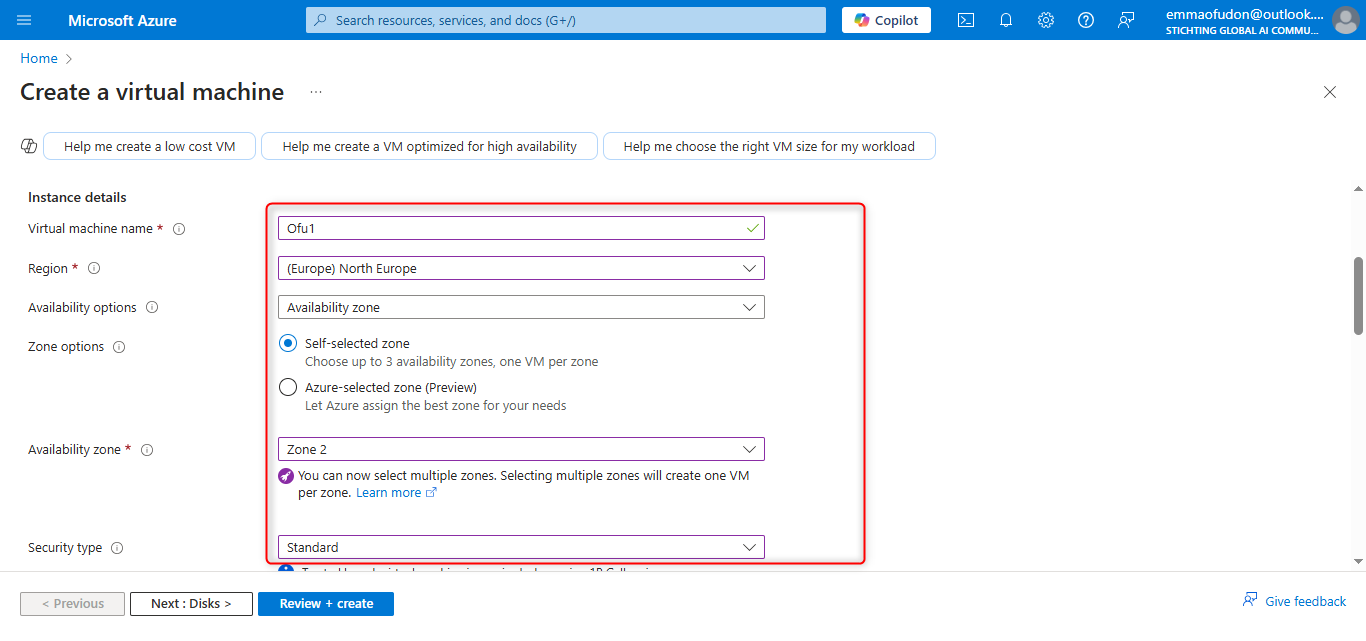Viewport: 1366px width, 641px height.
Task: Click the Virtual machine name field containing Ofu1
Action: [521, 228]
